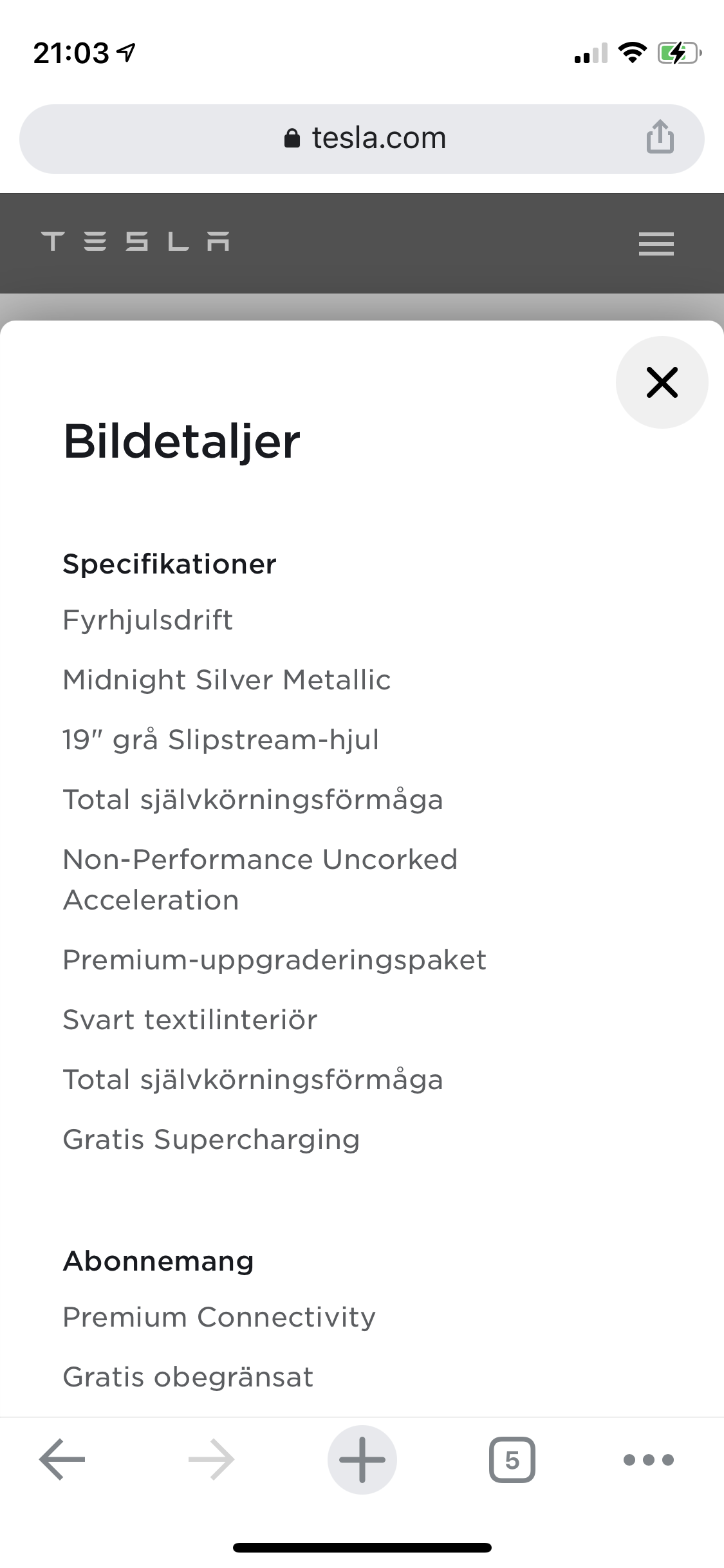Tap the Gratis Supercharging entry
This screenshot has height=1568, width=724.
click(211, 1139)
